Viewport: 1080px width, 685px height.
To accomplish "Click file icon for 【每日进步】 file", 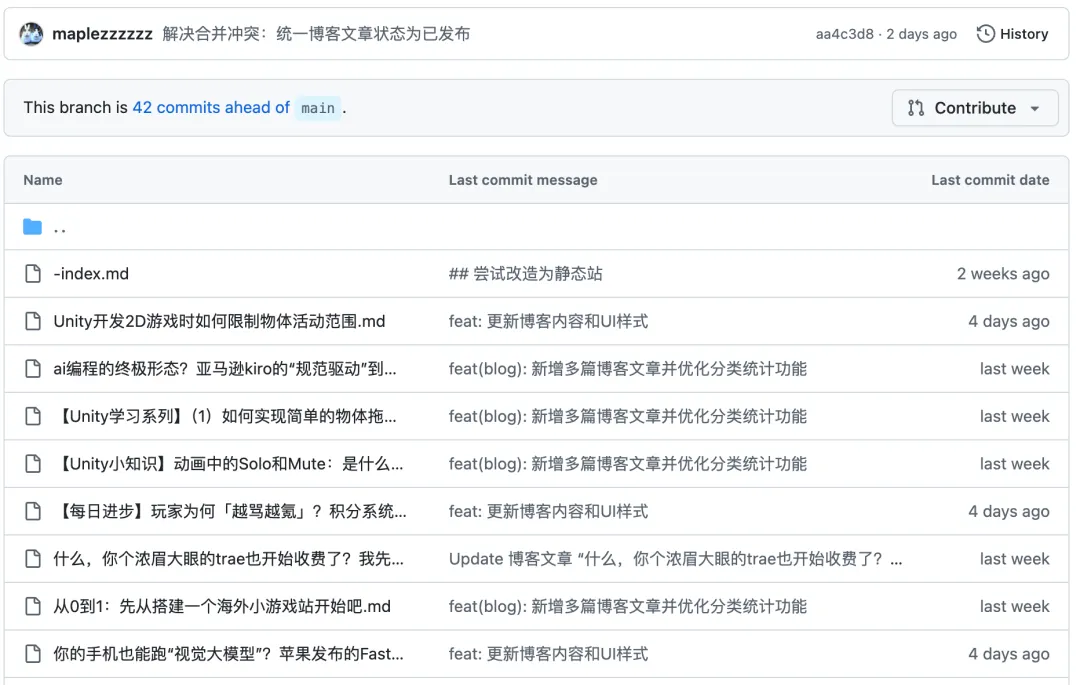I will coord(32,512).
